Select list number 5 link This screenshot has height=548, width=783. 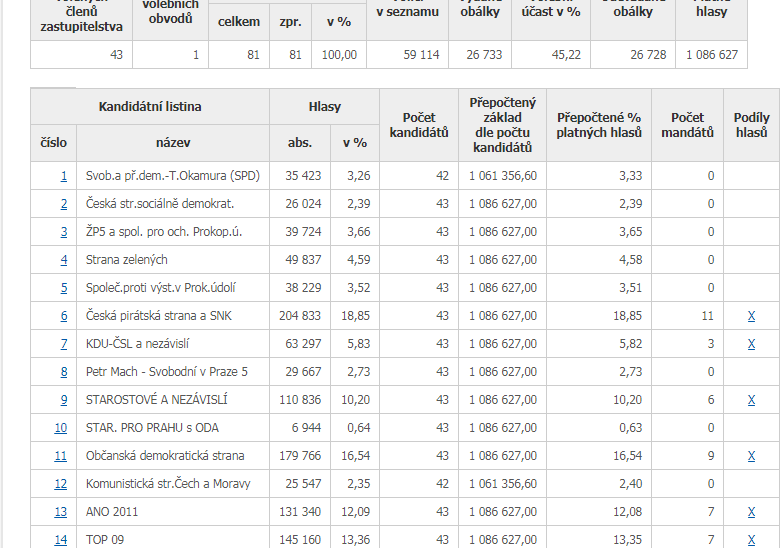[63, 288]
